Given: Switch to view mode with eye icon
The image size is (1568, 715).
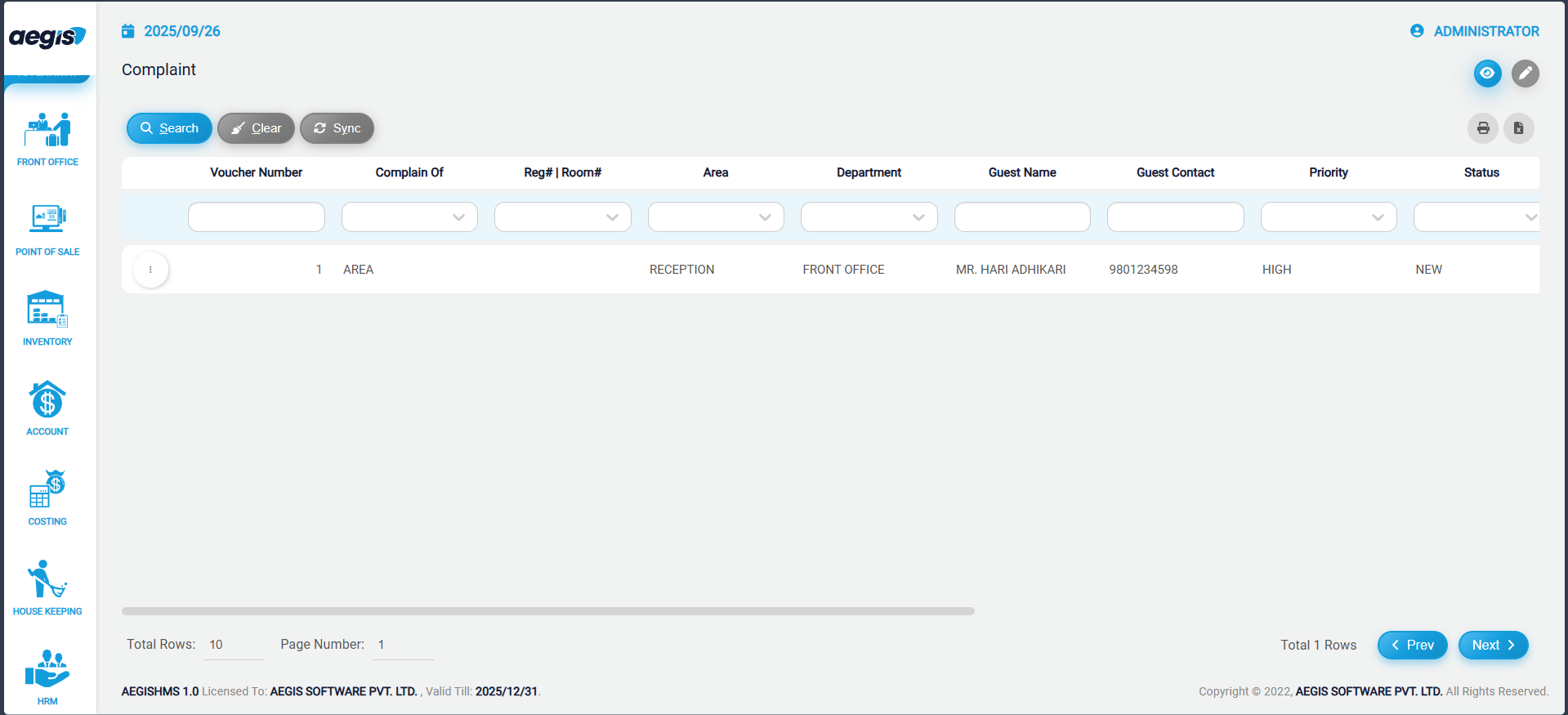Looking at the screenshot, I should pos(1487,74).
